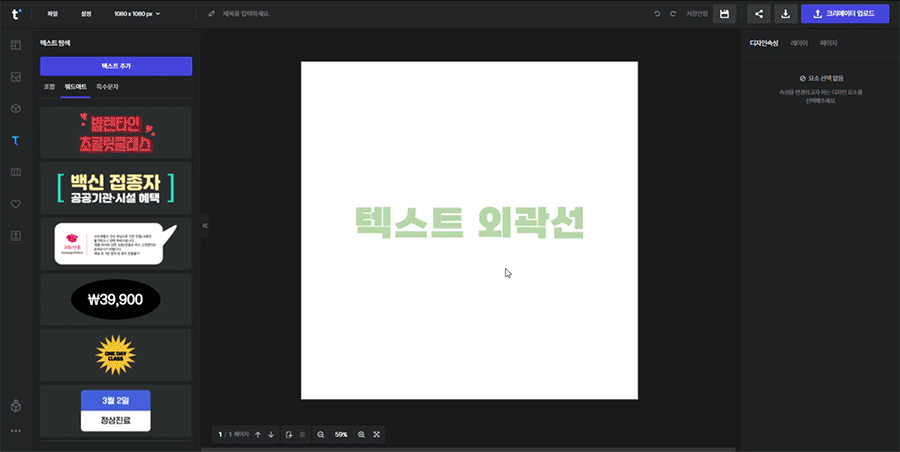Image resolution: width=900 pixels, height=452 pixels.
Task: Click the download icon in top bar
Action: pyautogui.click(x=785, y=14)
